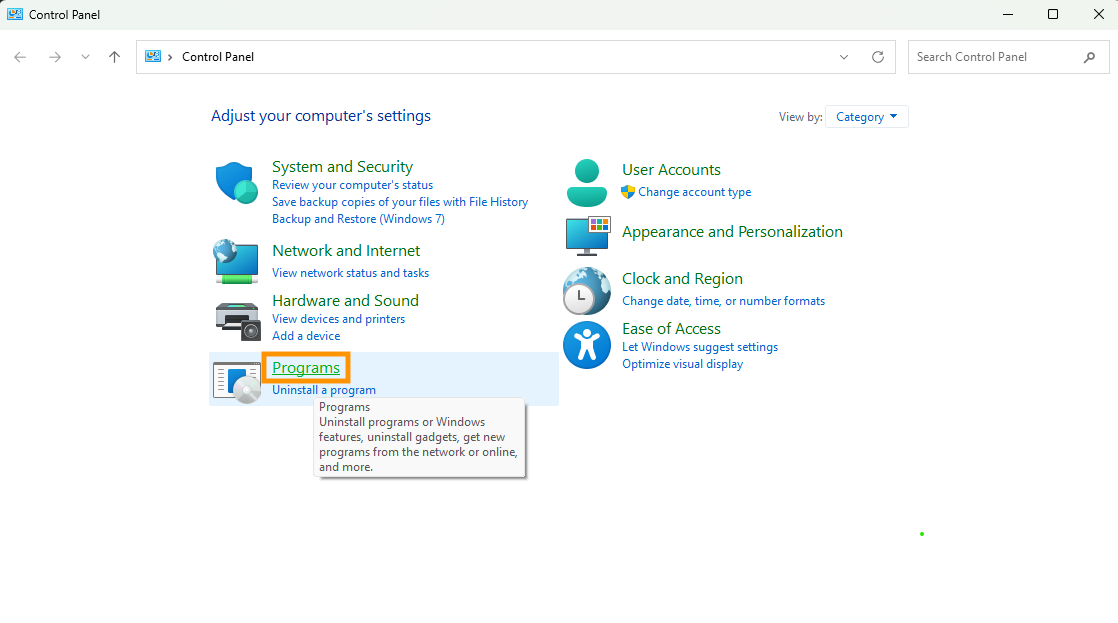This screenshot has height=623, width=1118.
Task: Expand the breadcrumb chevron before Control Panel
Action: tap(170, 57)
